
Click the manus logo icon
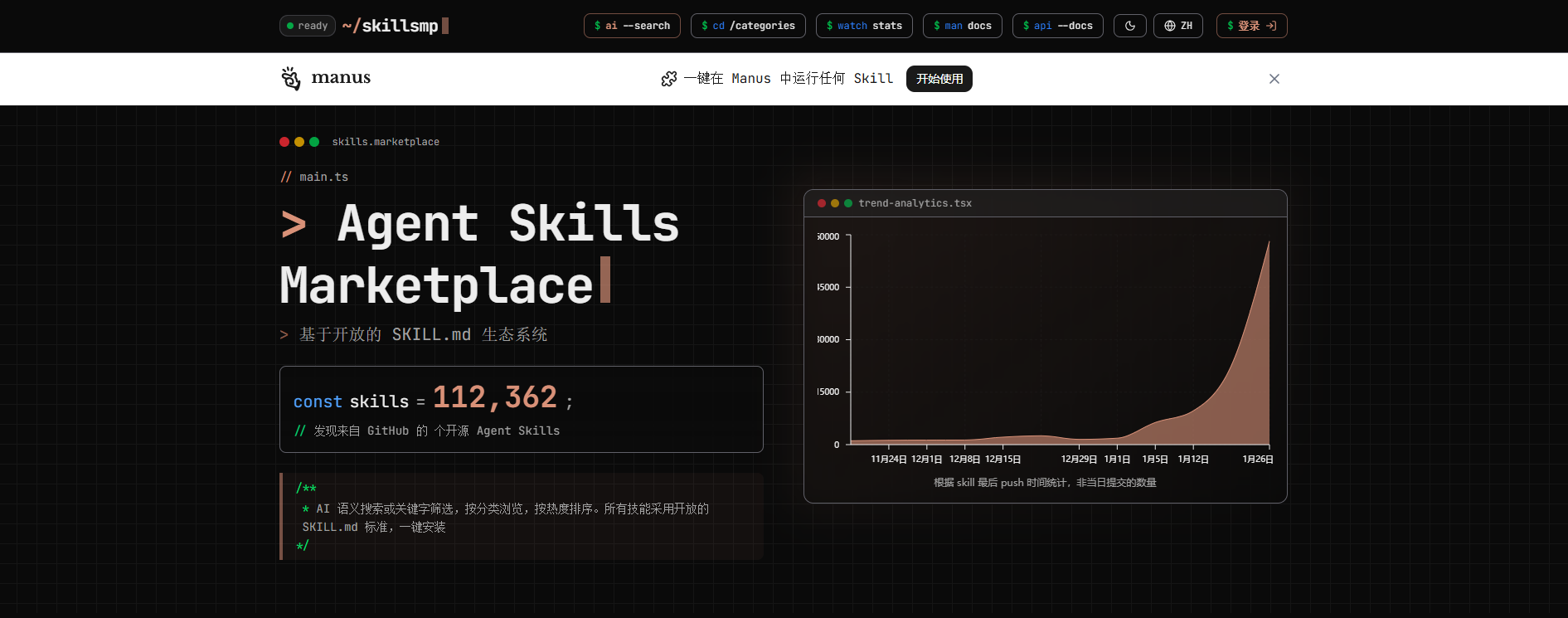291,78
